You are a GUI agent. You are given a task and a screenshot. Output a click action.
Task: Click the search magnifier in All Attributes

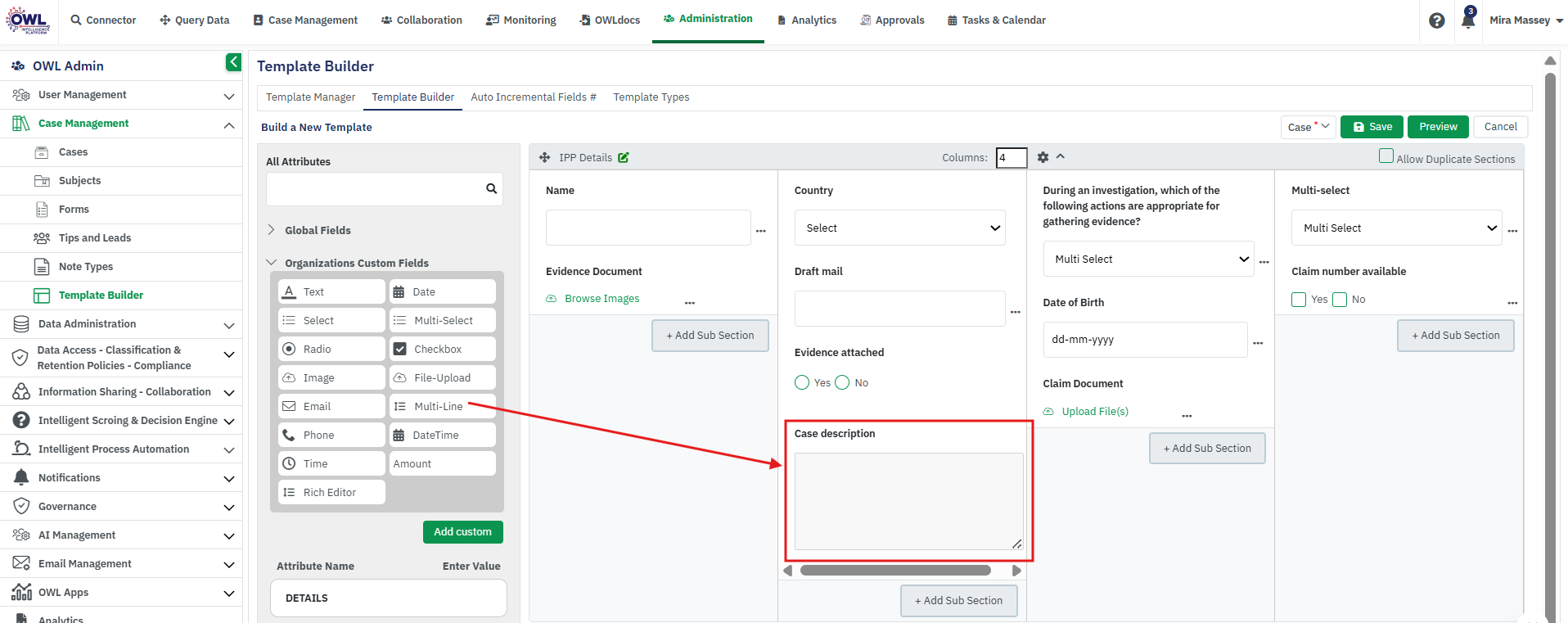point(492,188)
